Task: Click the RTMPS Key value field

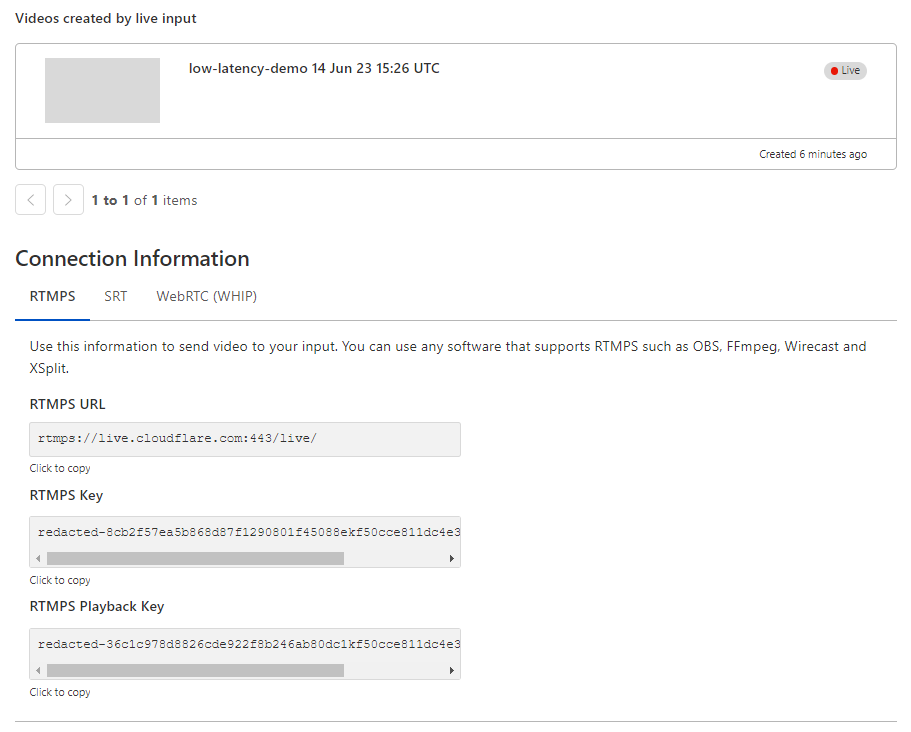Action: (x=245, y=532)
